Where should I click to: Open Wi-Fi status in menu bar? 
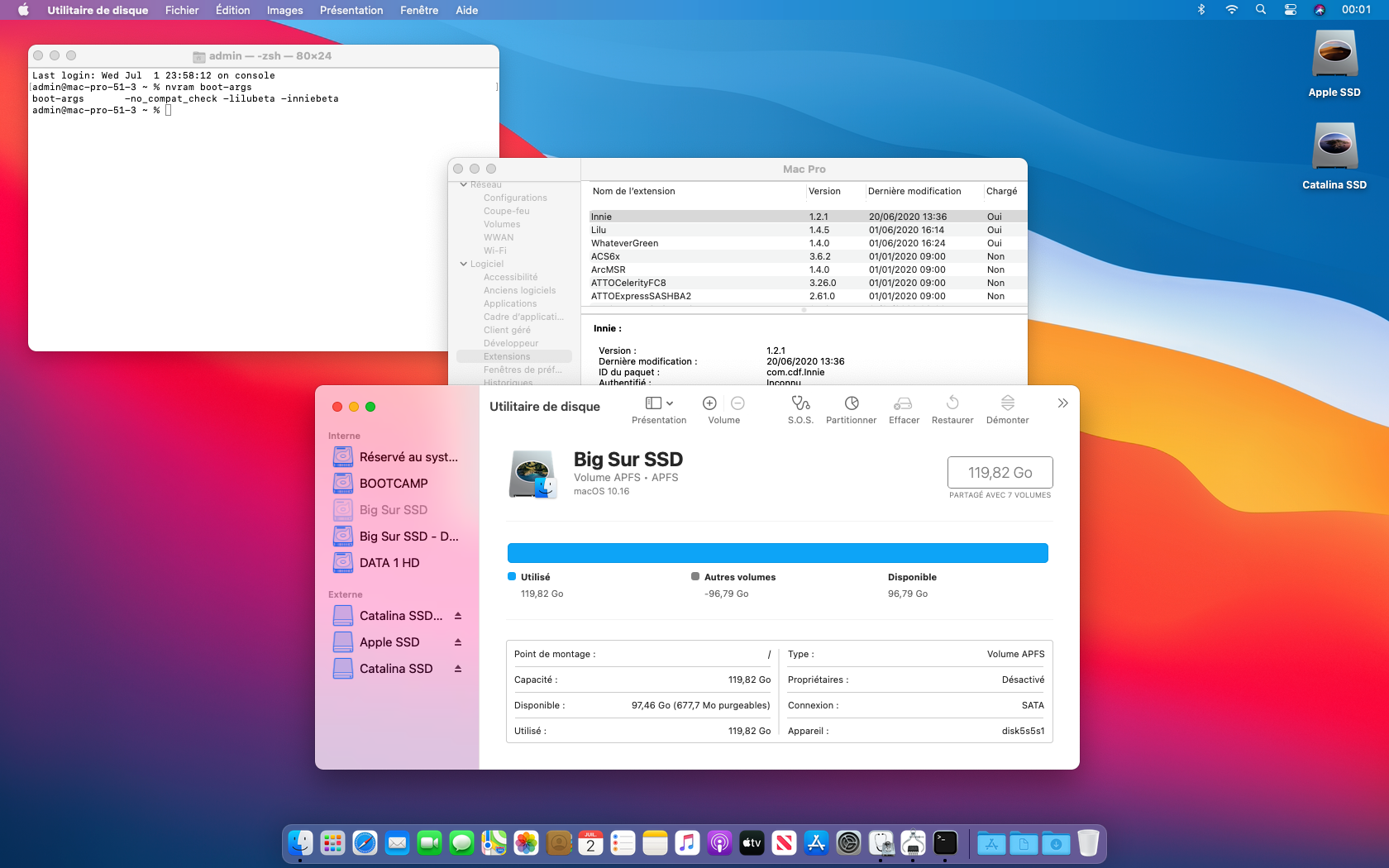point(1232,10)
